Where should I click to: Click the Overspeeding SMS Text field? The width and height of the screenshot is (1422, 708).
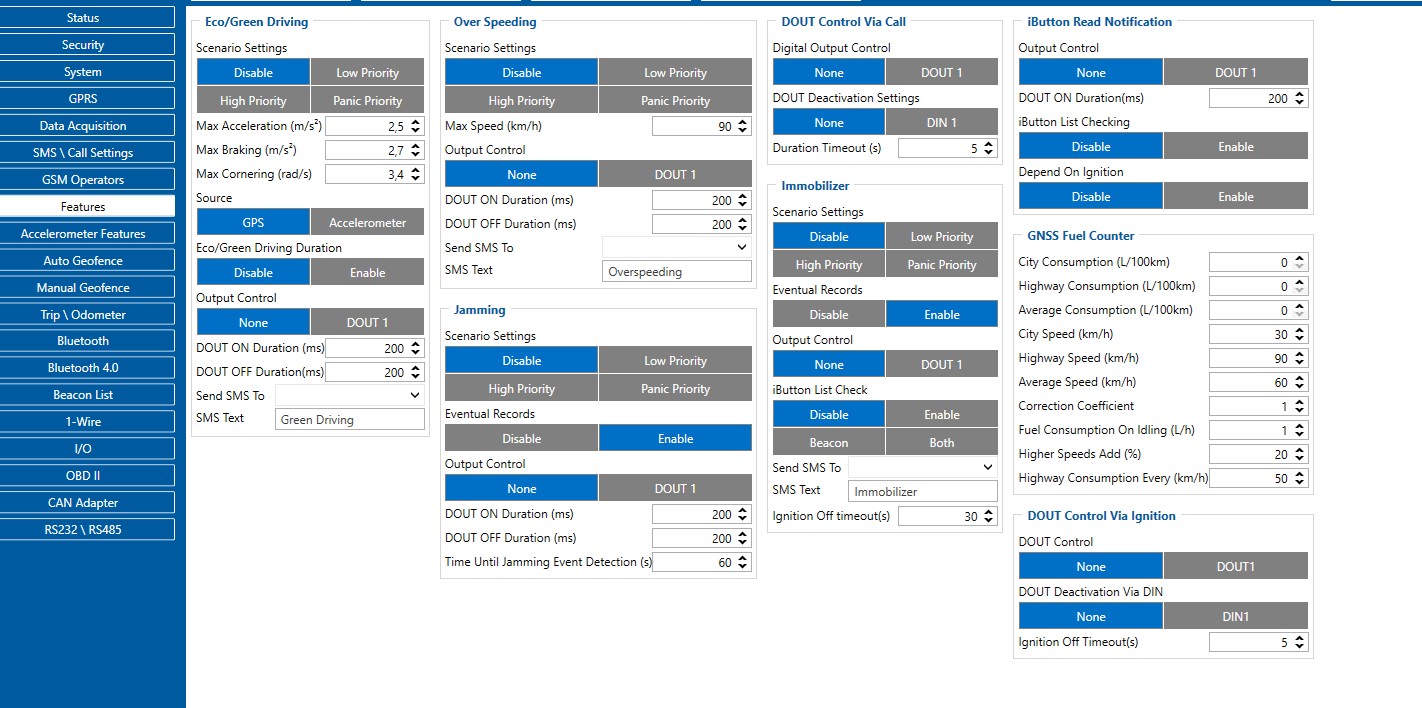(x=677, y=271)
